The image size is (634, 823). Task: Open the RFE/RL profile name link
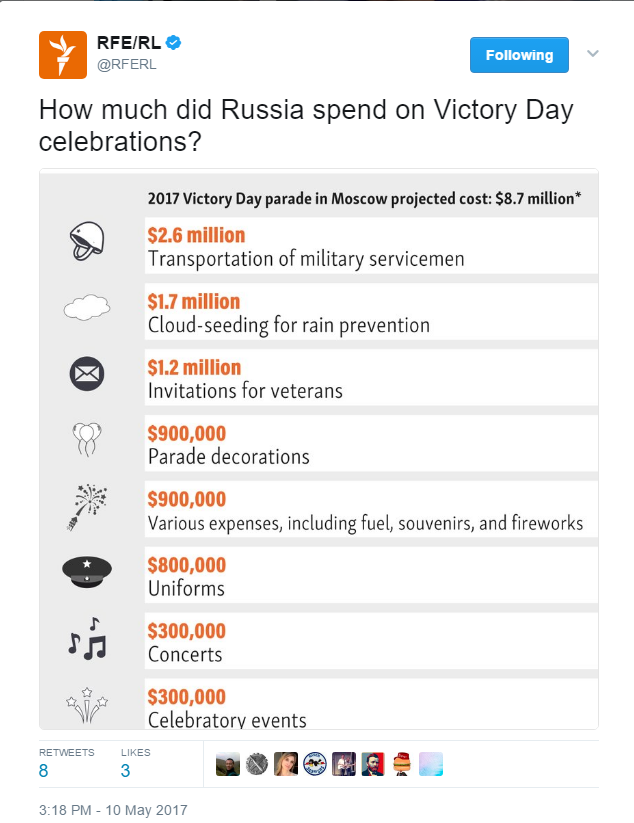[x=128, y=43]
